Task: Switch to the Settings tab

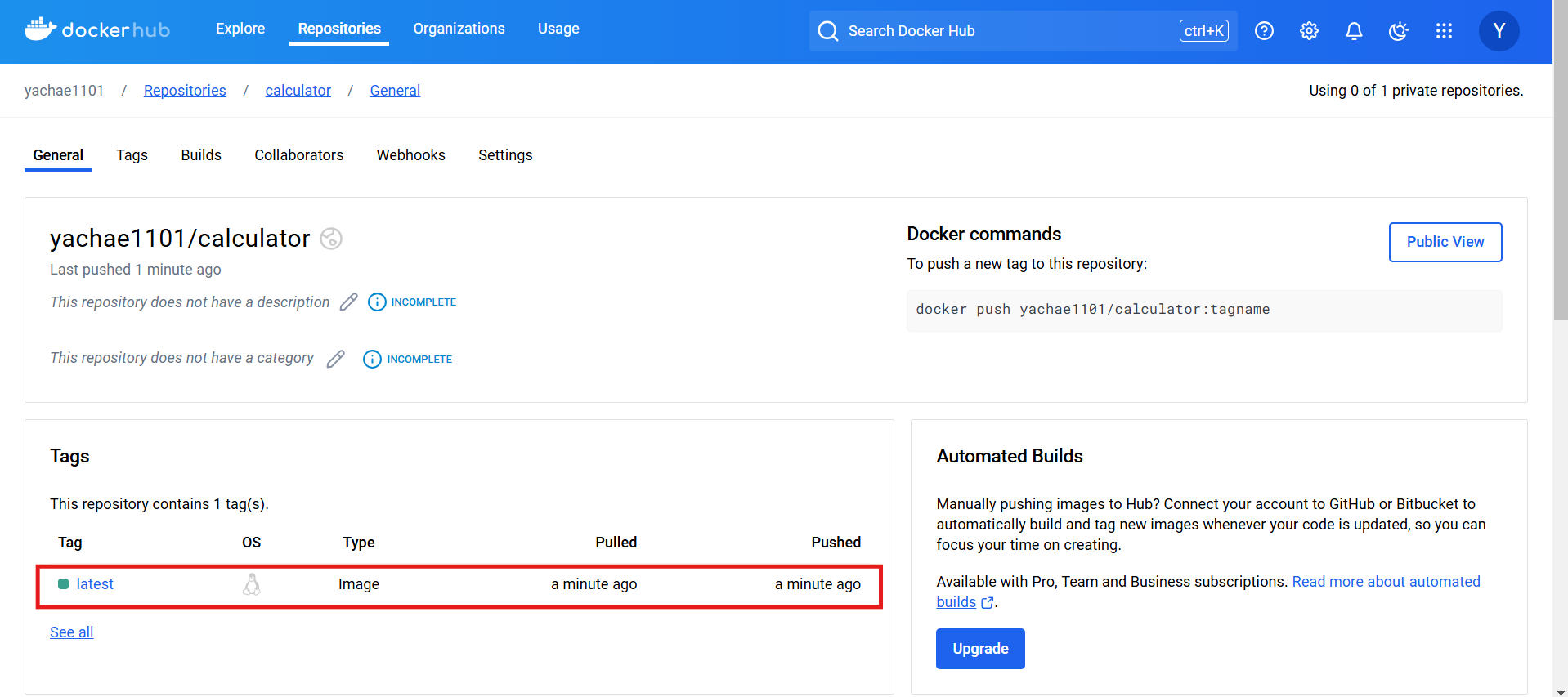Action: pos(505,155)
